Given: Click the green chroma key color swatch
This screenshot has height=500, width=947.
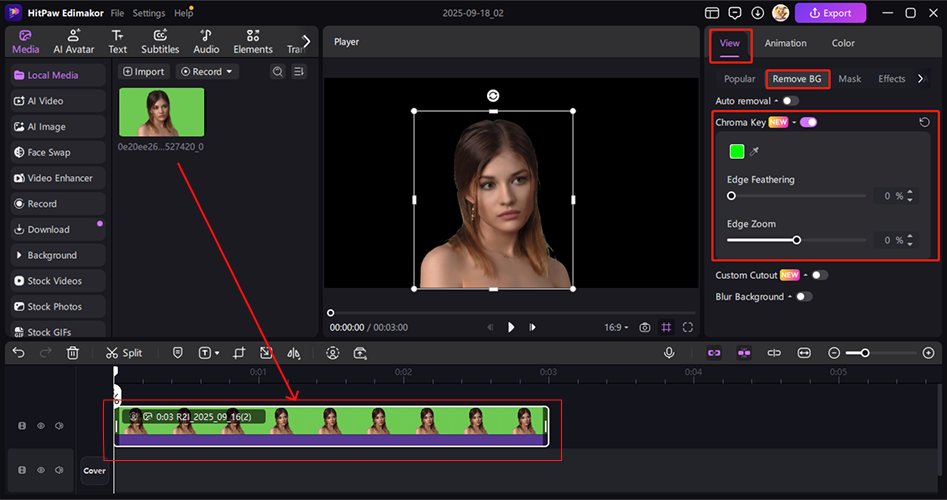Looking at the screenshot, I should (x=737, y=151).
